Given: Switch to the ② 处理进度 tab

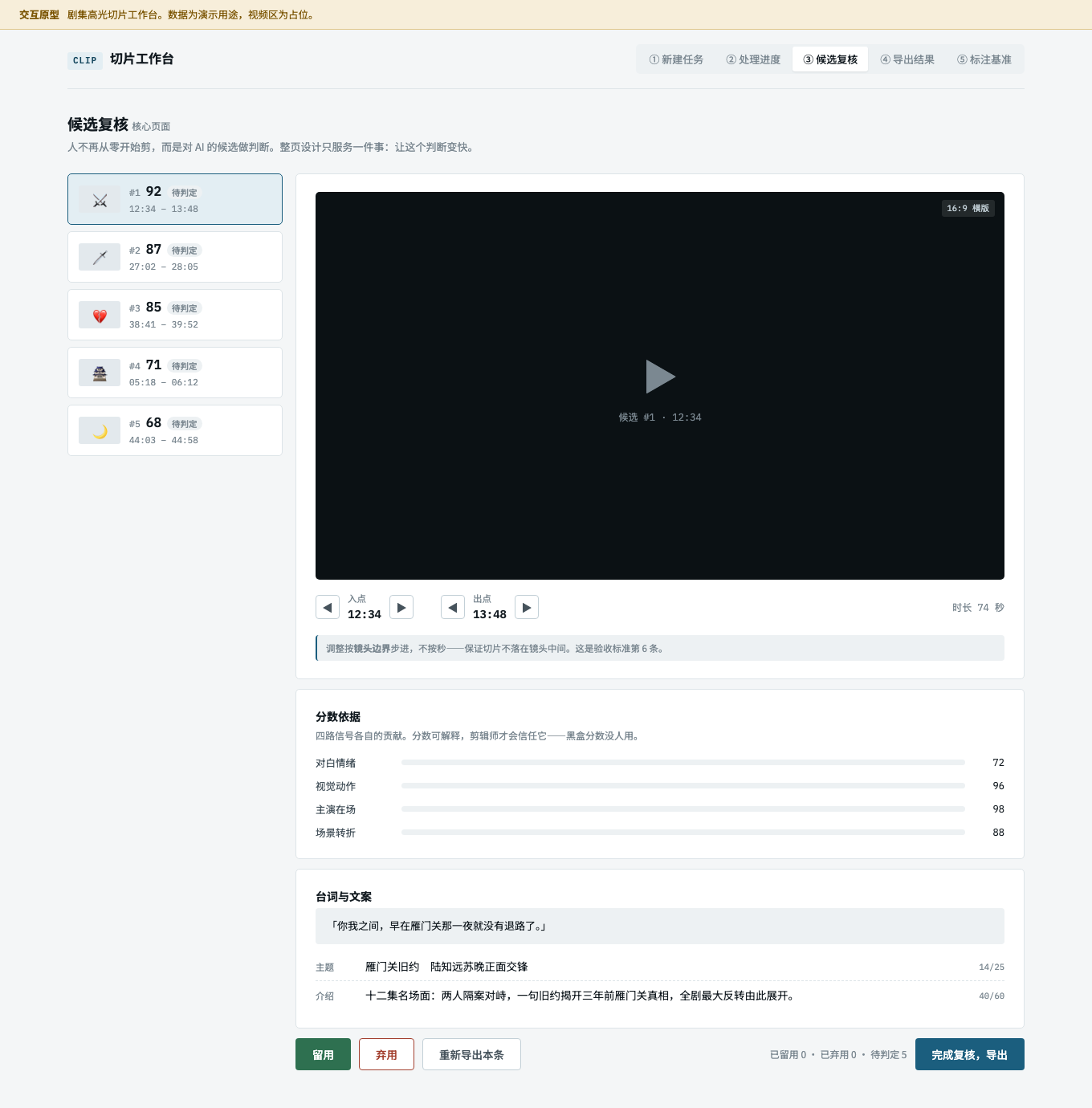Looking at the screenshot, I should click(753, 59).
